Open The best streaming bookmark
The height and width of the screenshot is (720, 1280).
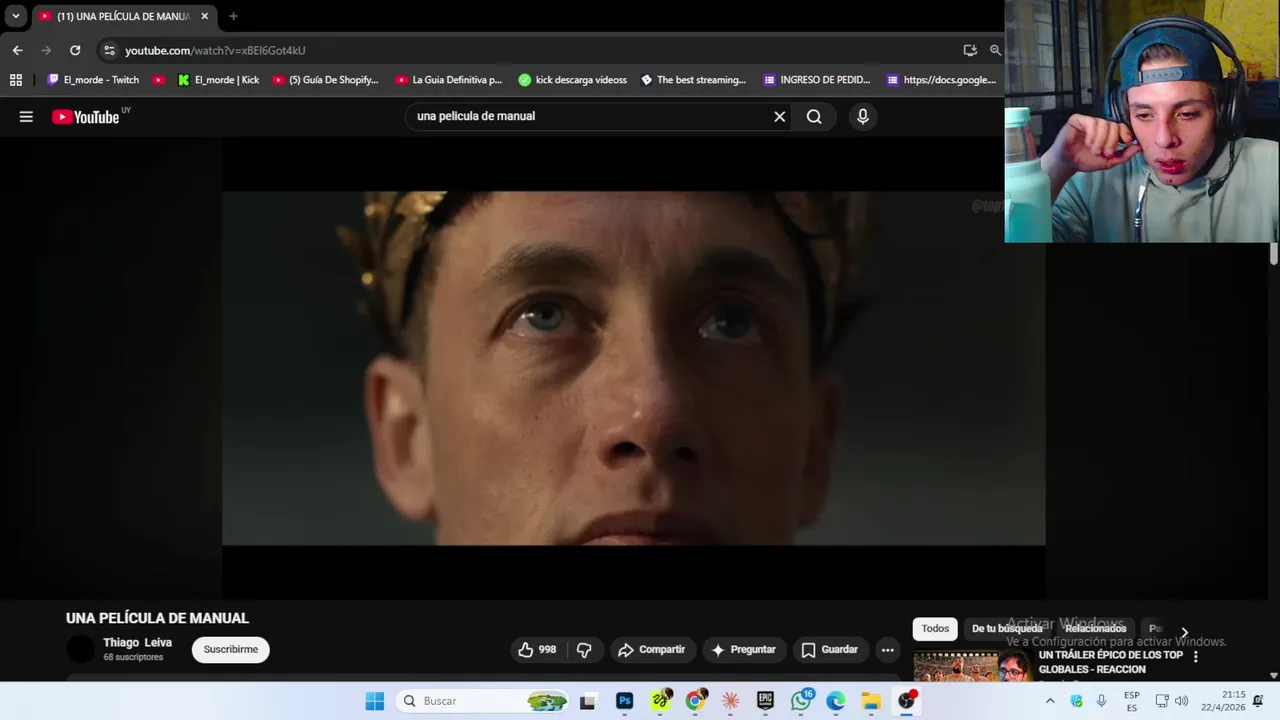coord(693,80)
